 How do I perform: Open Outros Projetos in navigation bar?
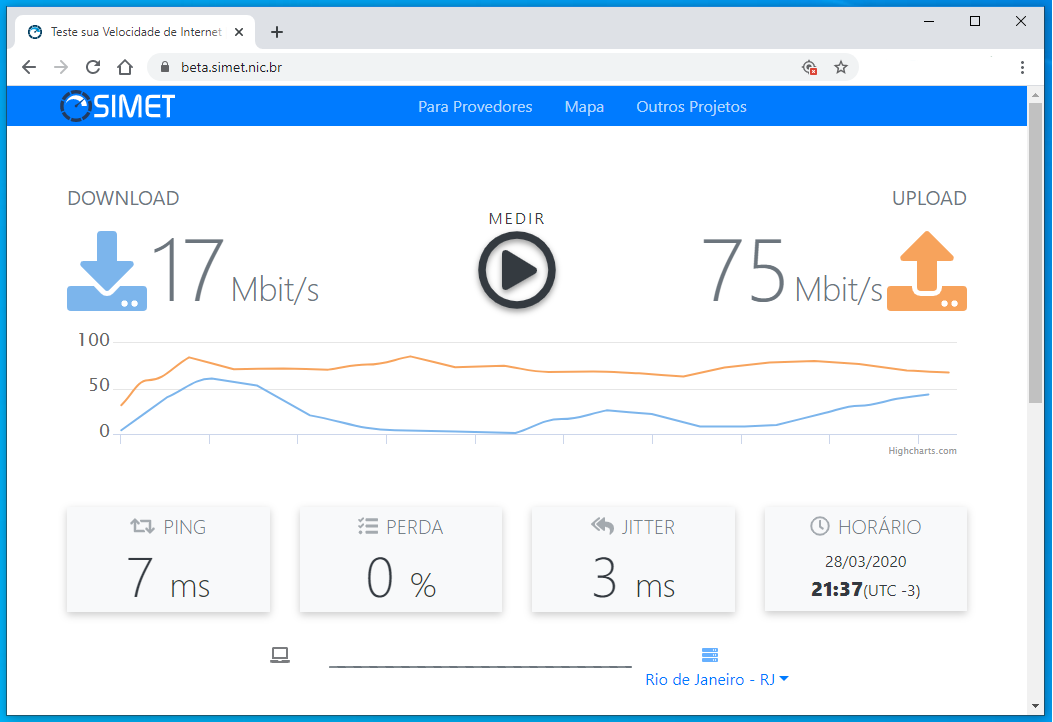click(x=691, y=107)
